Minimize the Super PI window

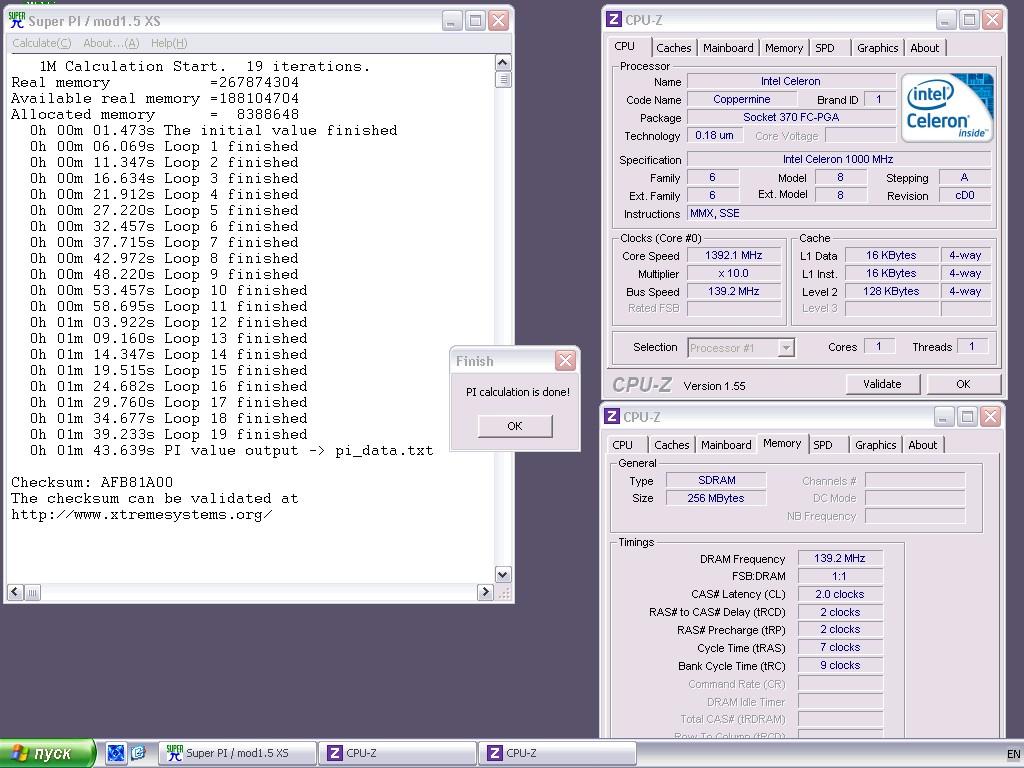click(452, 20)
